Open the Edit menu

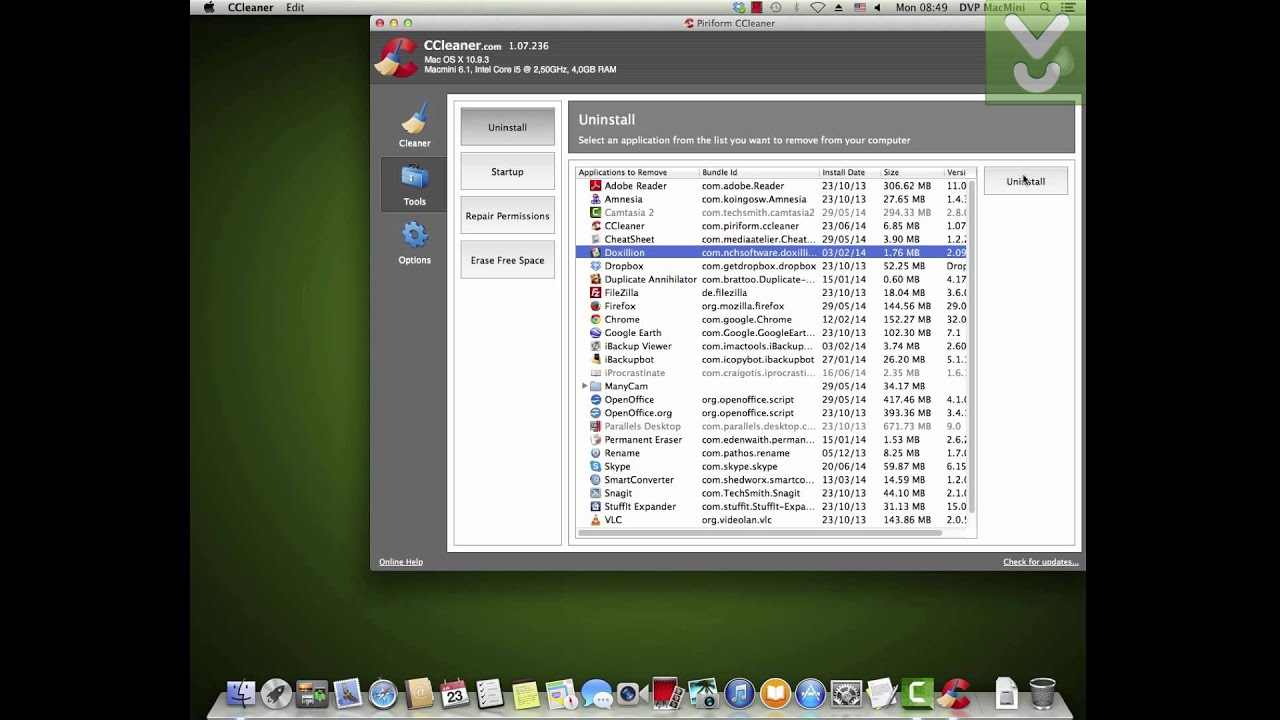pyautogui.click(x=295, y=7)
